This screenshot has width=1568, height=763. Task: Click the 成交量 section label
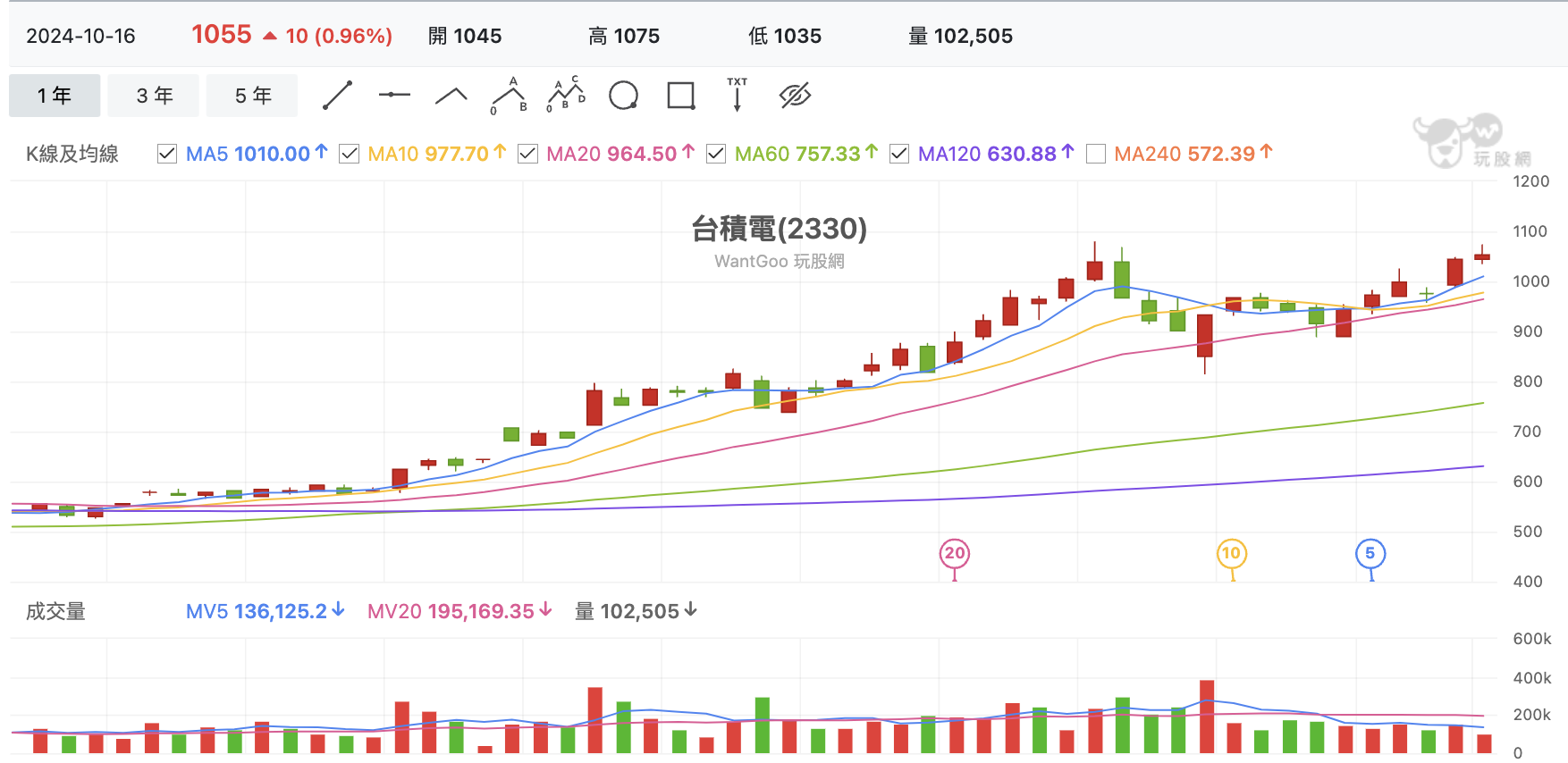coord(55,611)
